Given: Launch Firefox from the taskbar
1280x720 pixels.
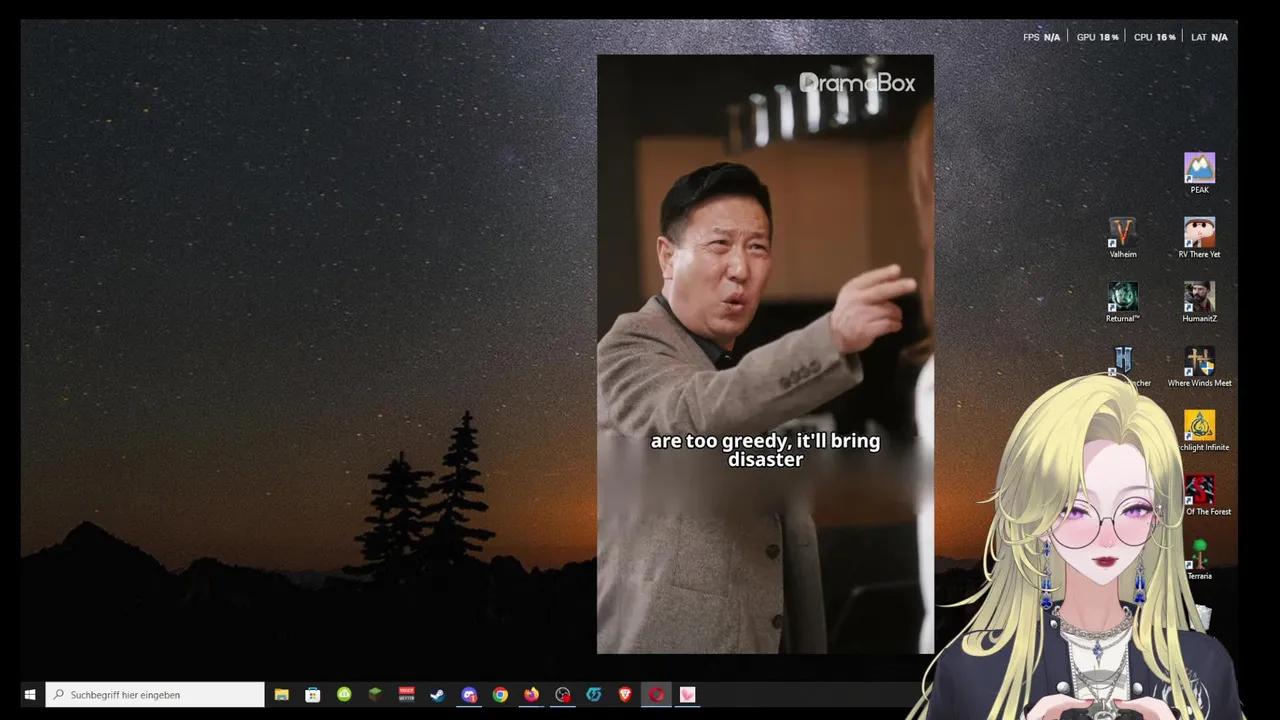Looking at the screenshot, I should click(531, 695).
